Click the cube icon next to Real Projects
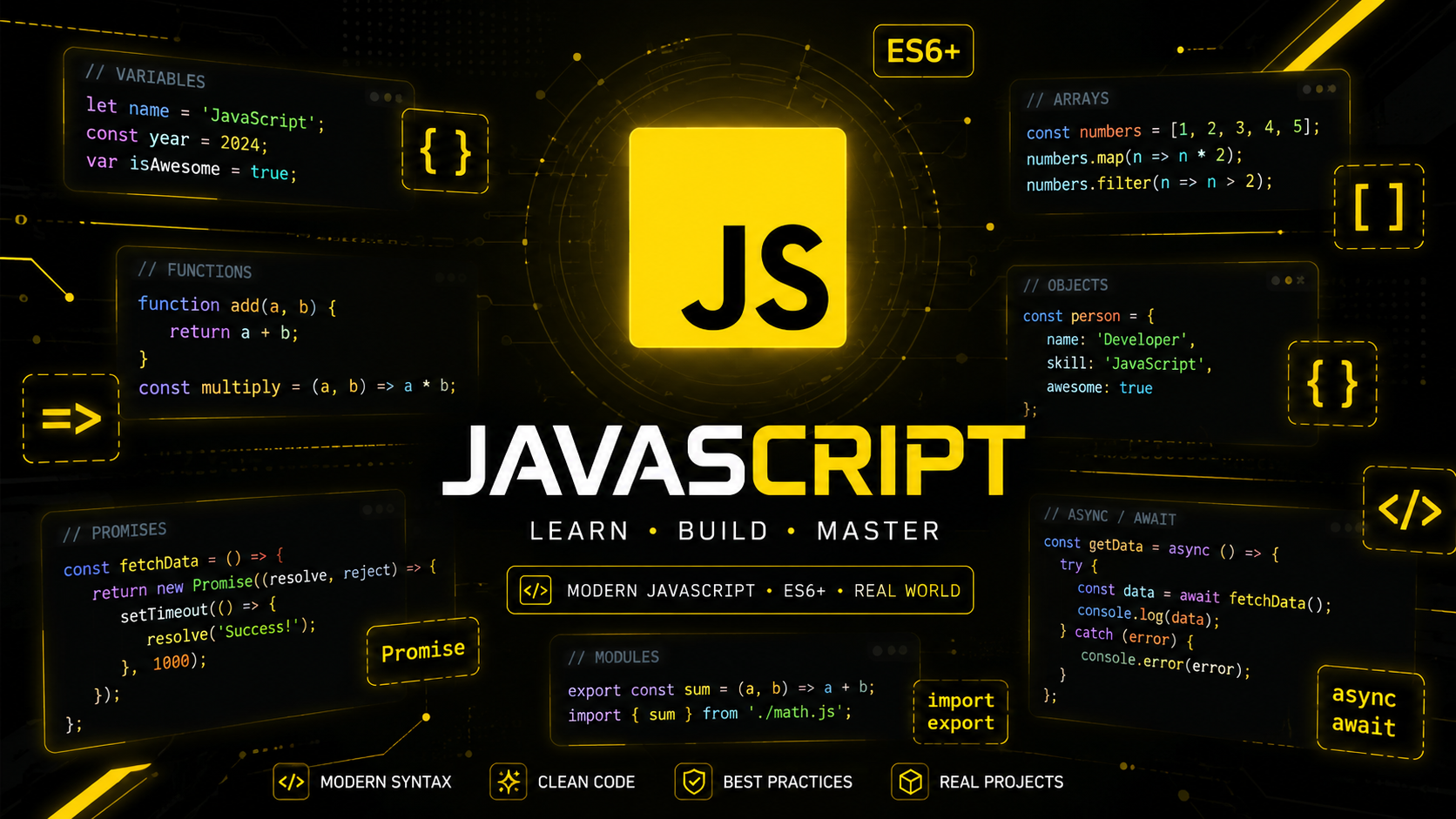Screen dimensions: 1456x819 point(910,782)
